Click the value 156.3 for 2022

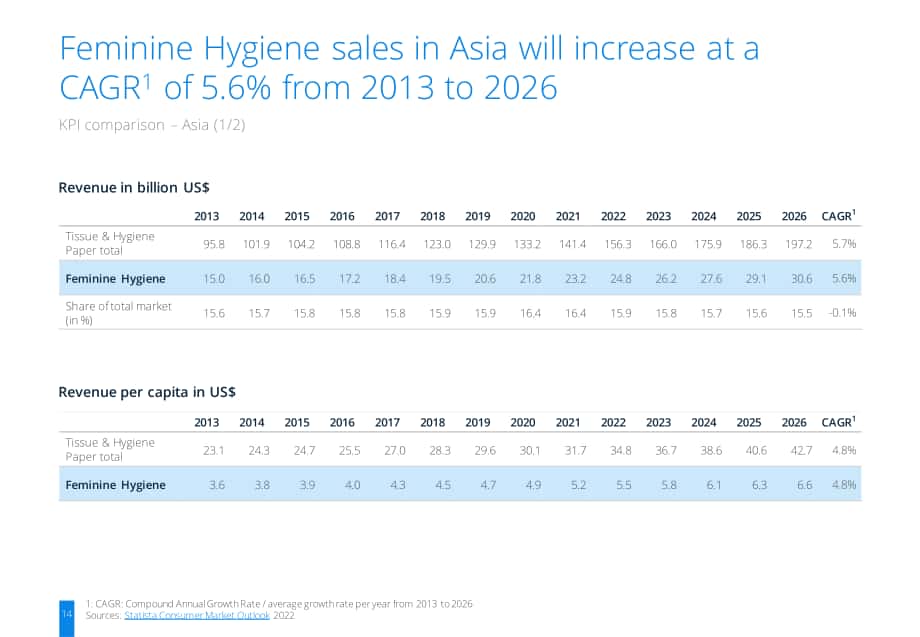(x=618, y=244)
